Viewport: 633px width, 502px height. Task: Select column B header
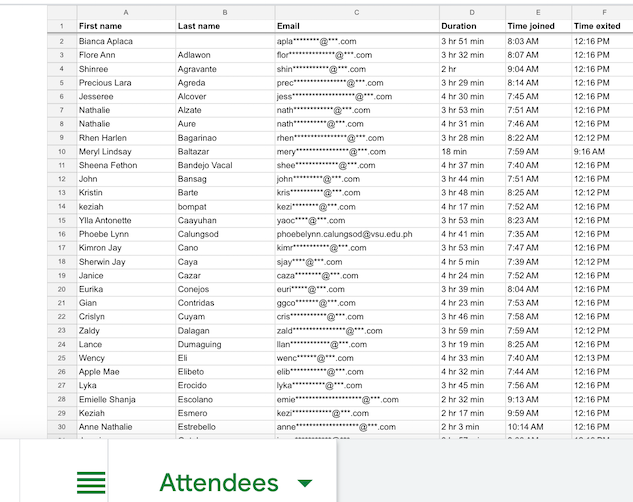point(224,11)
